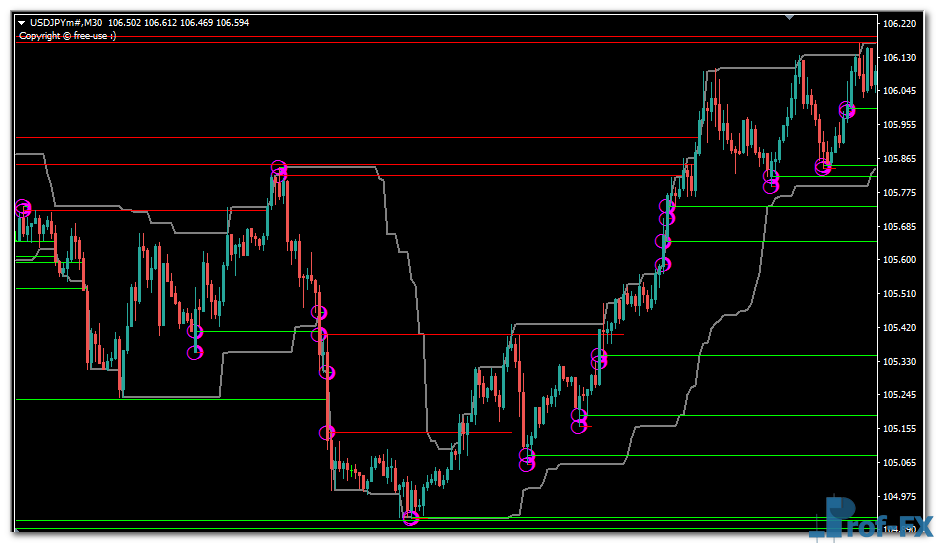The height and width of the screenshot is (543, 936).
Task: Click the 105.330 price label on the axis
Action: click(901, 362)
